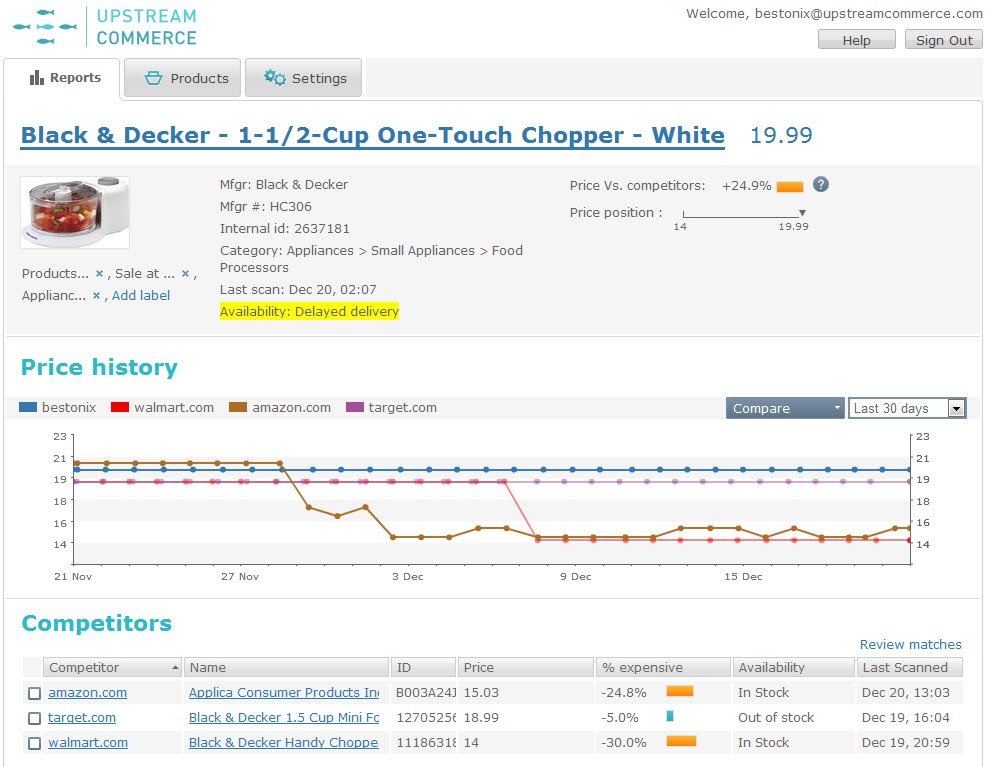The width and height of the screenshot is (988, 767).
Task: Open the Reports tab
Action: coord(62,78)
